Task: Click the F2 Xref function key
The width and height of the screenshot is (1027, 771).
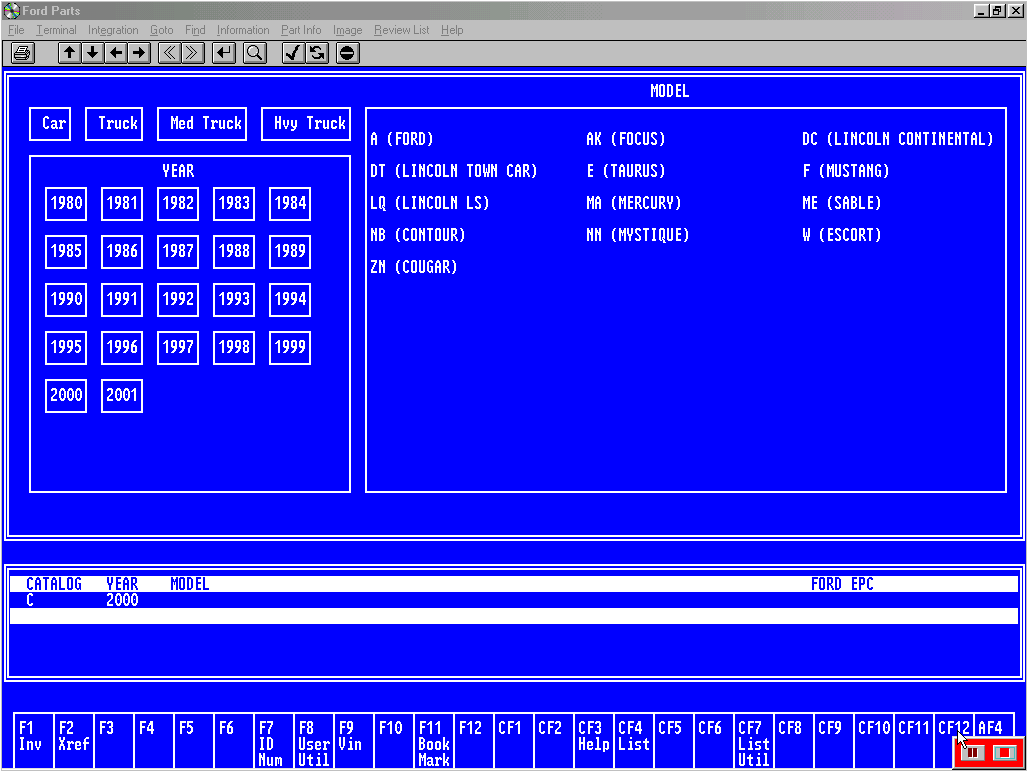Action: (73, 741)
